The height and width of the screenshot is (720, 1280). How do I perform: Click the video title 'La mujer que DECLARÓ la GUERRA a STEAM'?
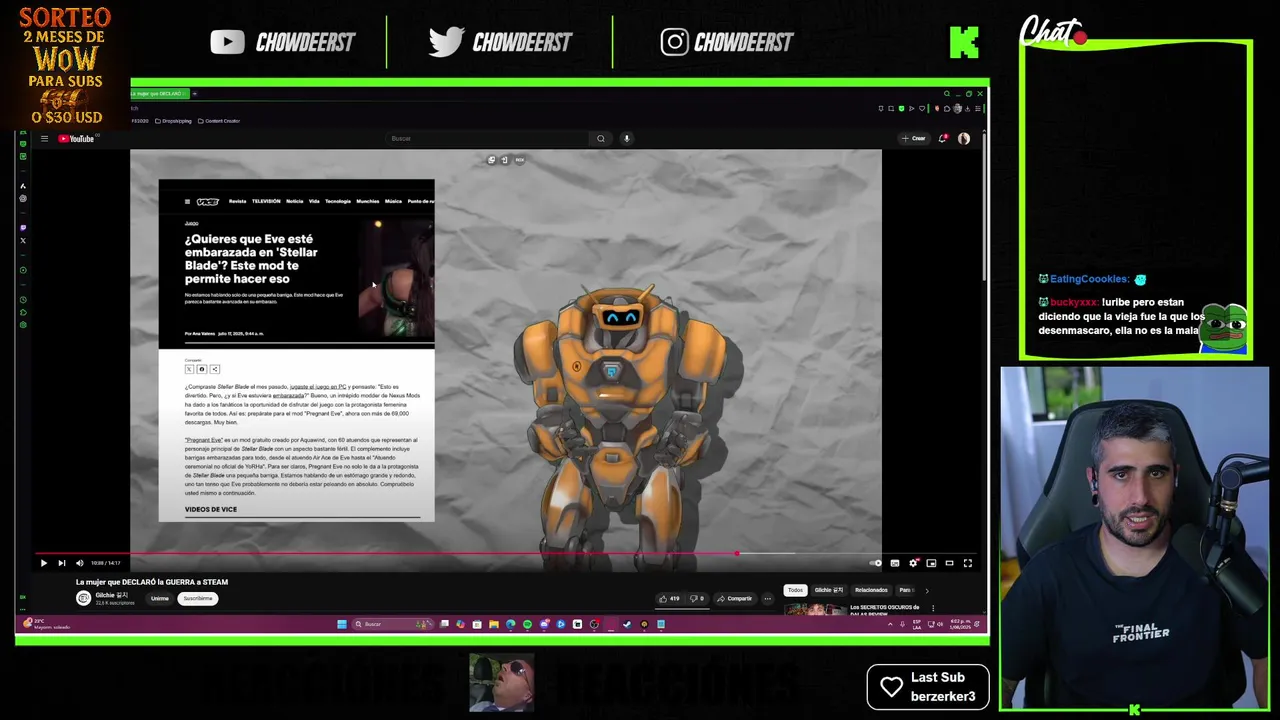pyautogui.click(x=152, y=582)
